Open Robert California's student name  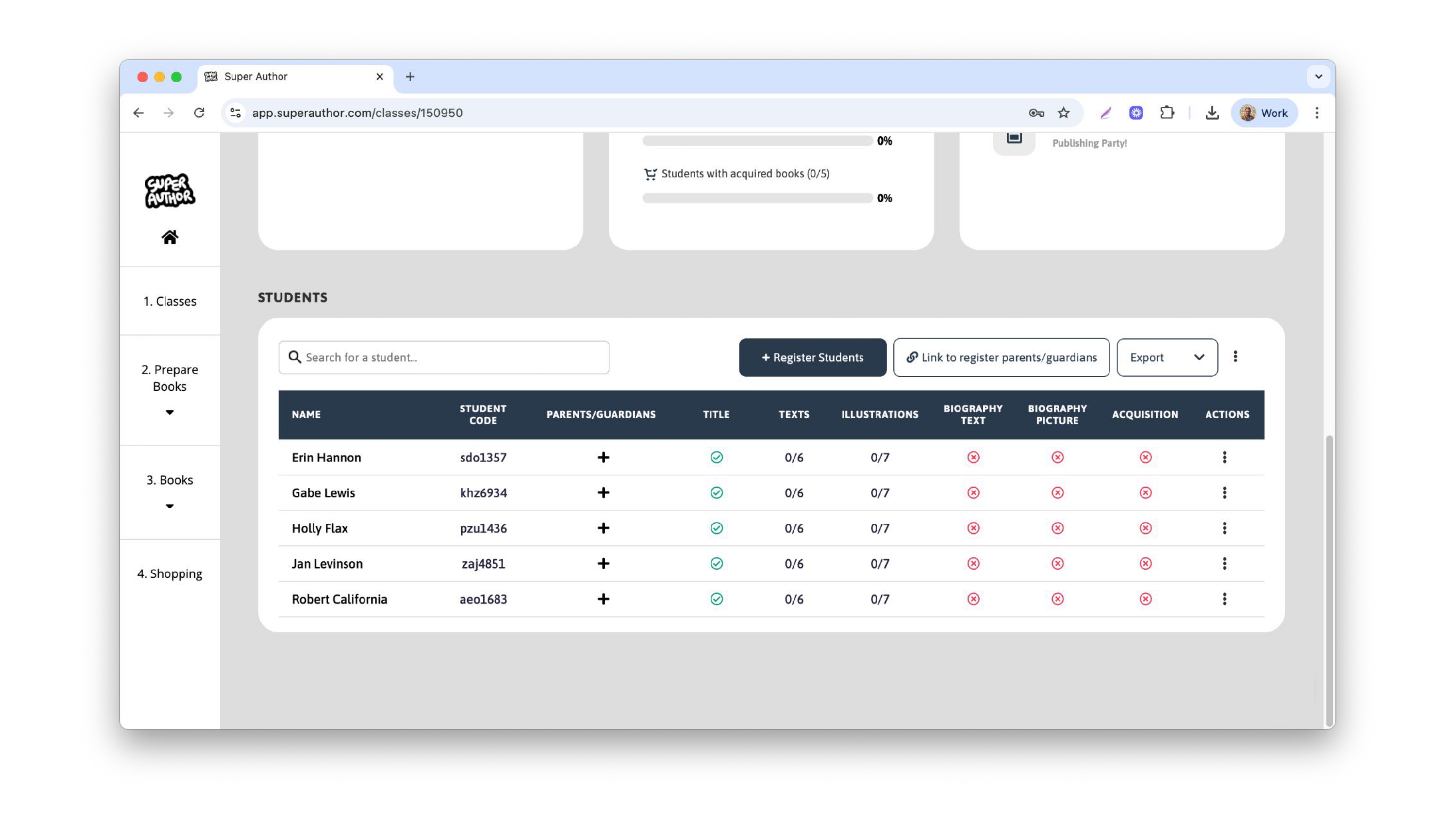pos(340,599)
